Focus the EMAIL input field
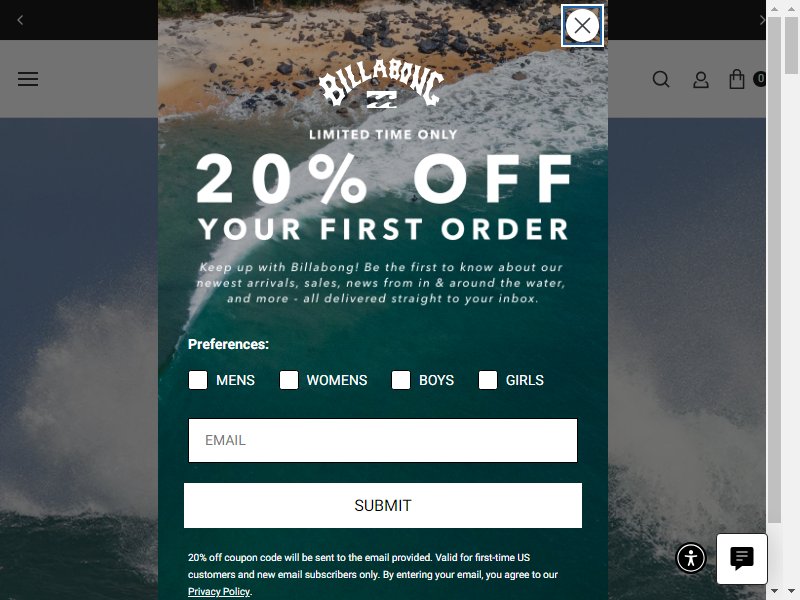 click(383, 440)
